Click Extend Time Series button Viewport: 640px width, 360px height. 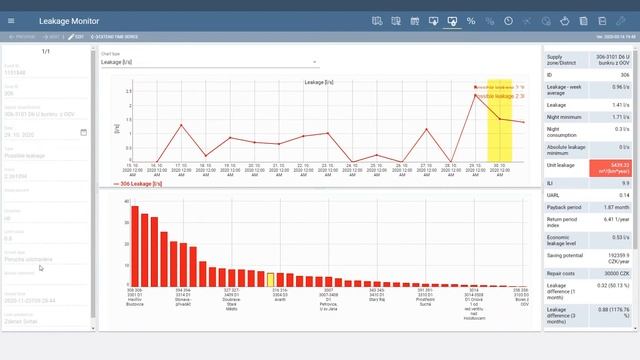click(x=114, y=37)
